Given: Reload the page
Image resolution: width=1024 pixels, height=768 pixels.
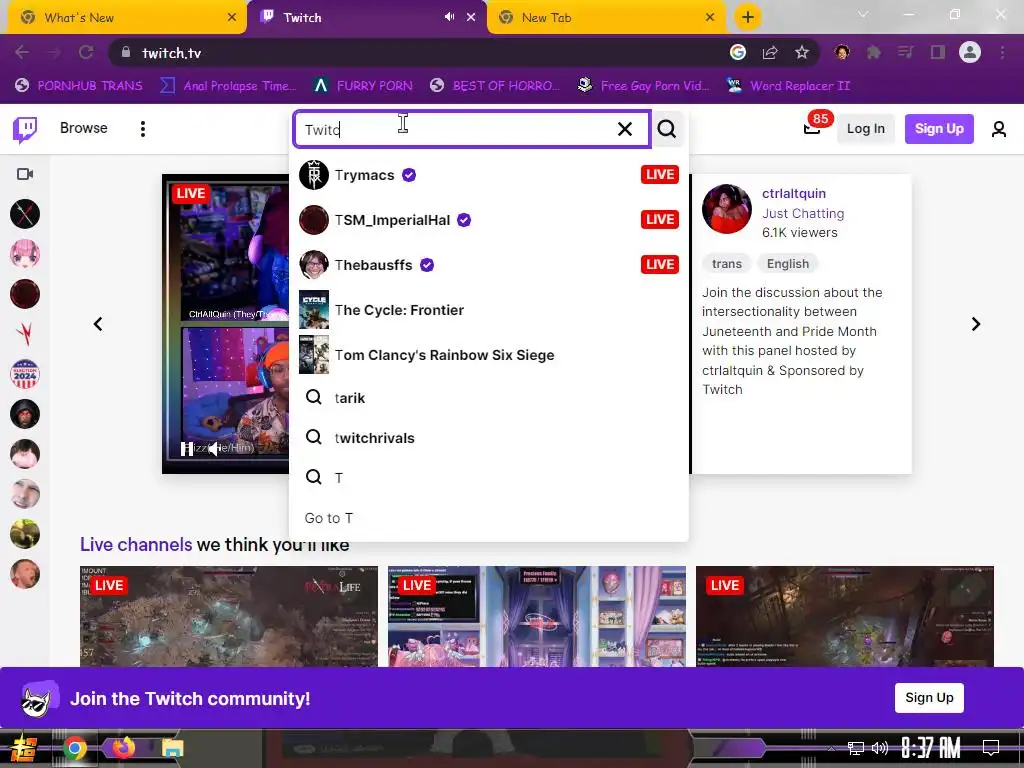Looking at the screenshot, I should tap(86, 53).
